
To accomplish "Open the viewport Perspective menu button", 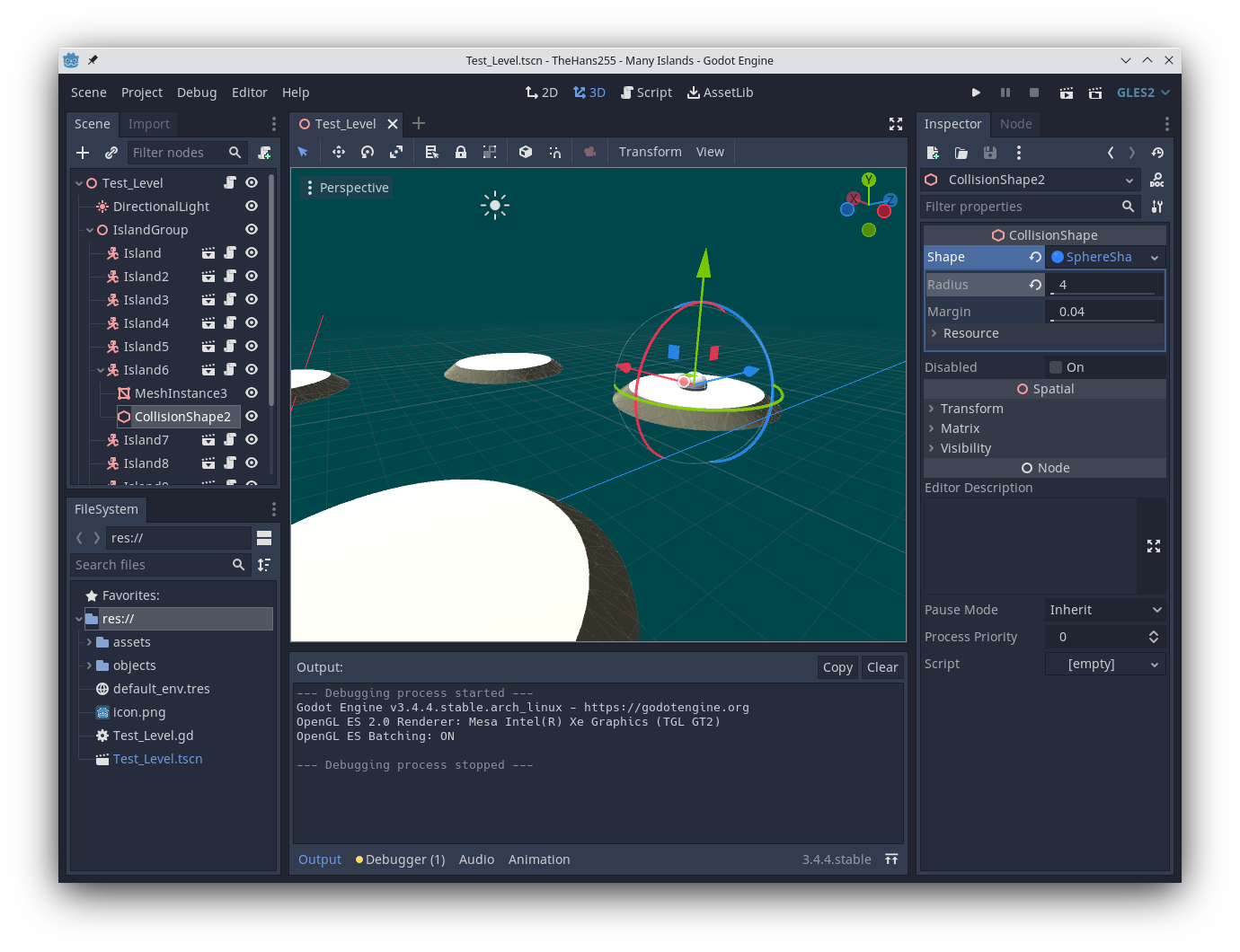I will pyautogui.click(x=347, y=188).
